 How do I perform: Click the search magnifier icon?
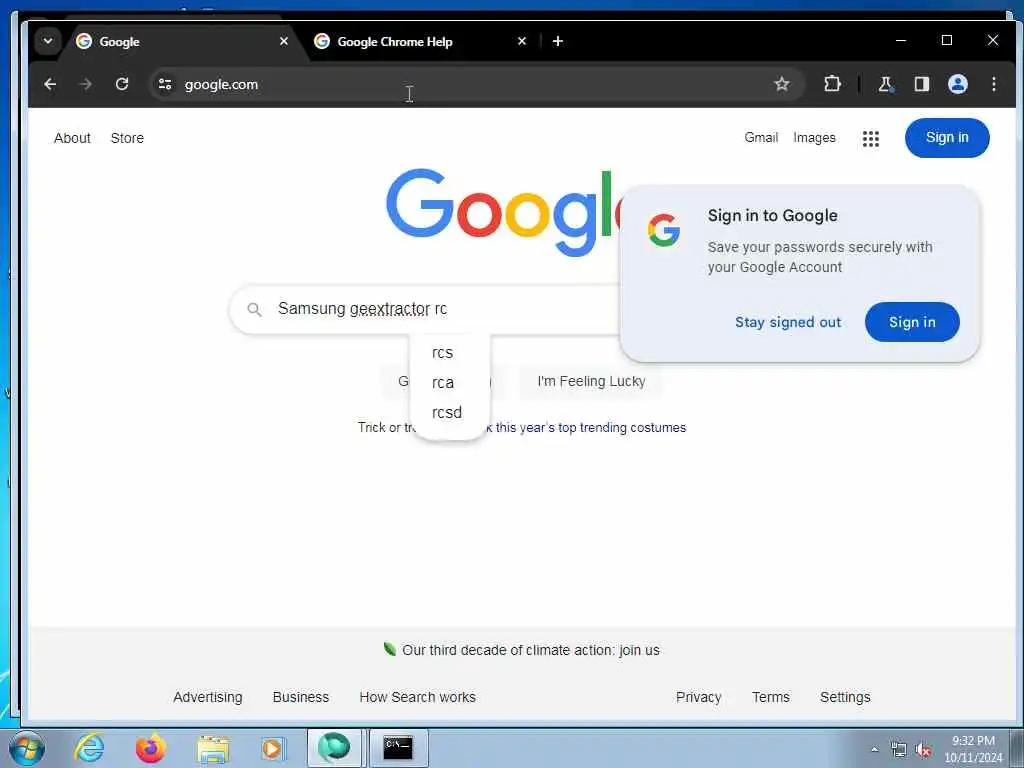pos(255,310)
